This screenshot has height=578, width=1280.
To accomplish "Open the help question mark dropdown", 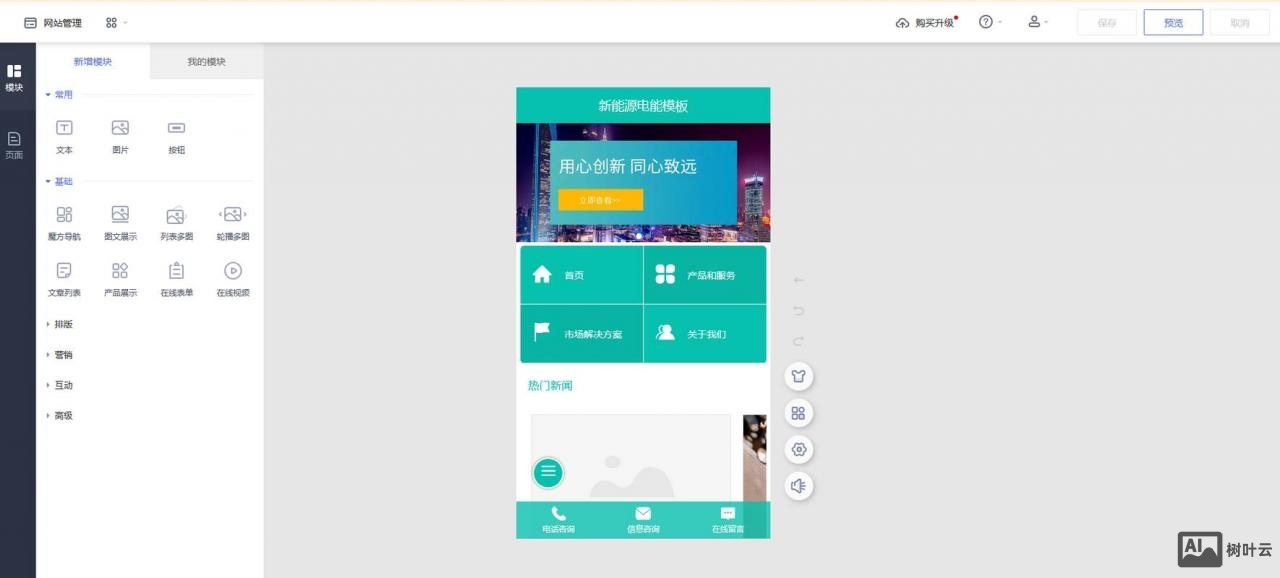I will coord(989,22).
